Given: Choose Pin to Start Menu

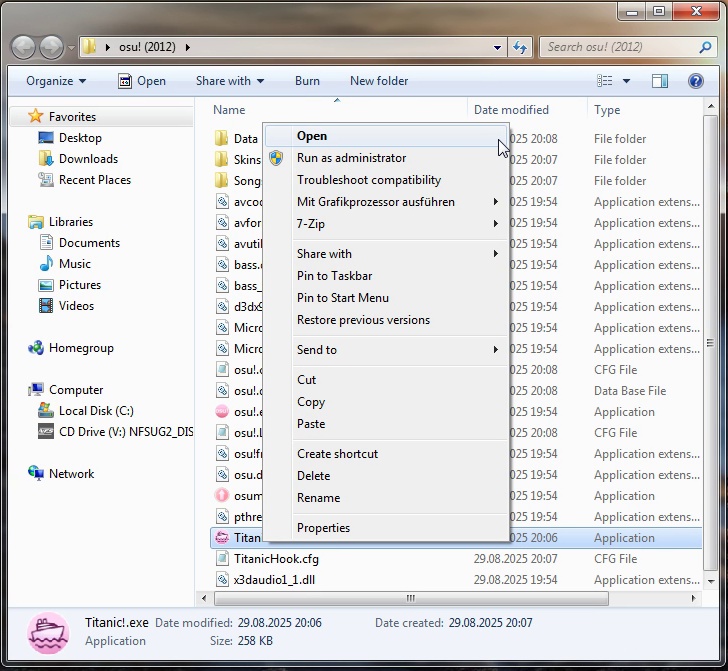Looking at the screenshot, I should [386, 298].
